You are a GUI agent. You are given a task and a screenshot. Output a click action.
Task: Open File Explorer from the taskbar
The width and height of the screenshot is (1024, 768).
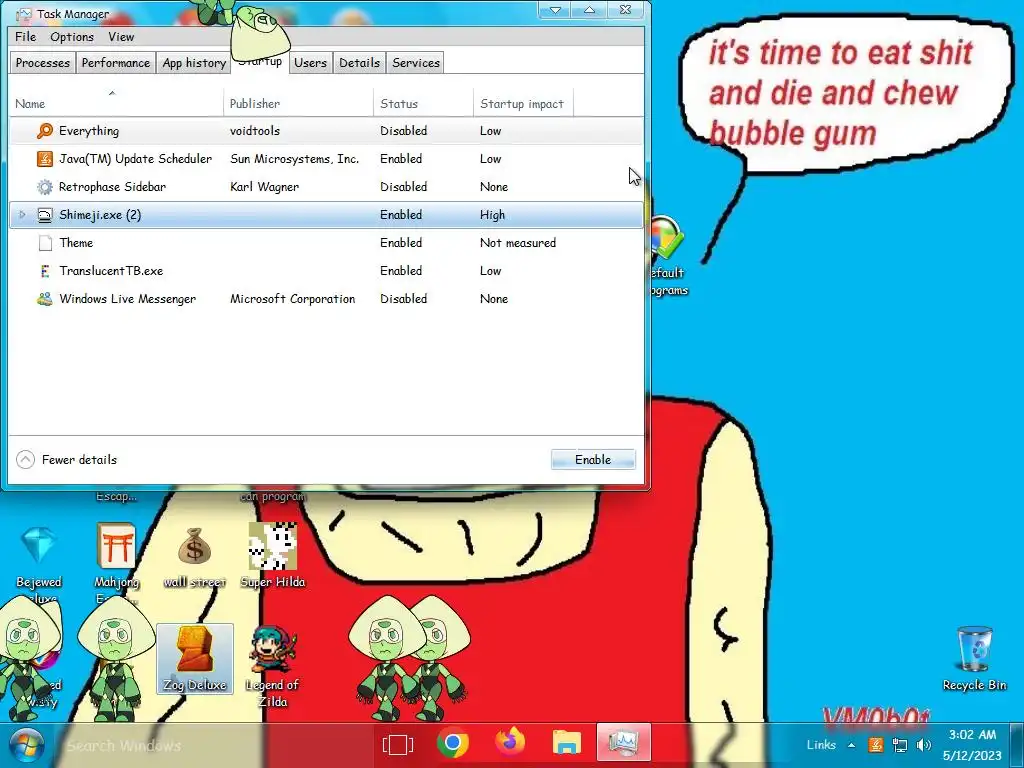coord(567,744)
